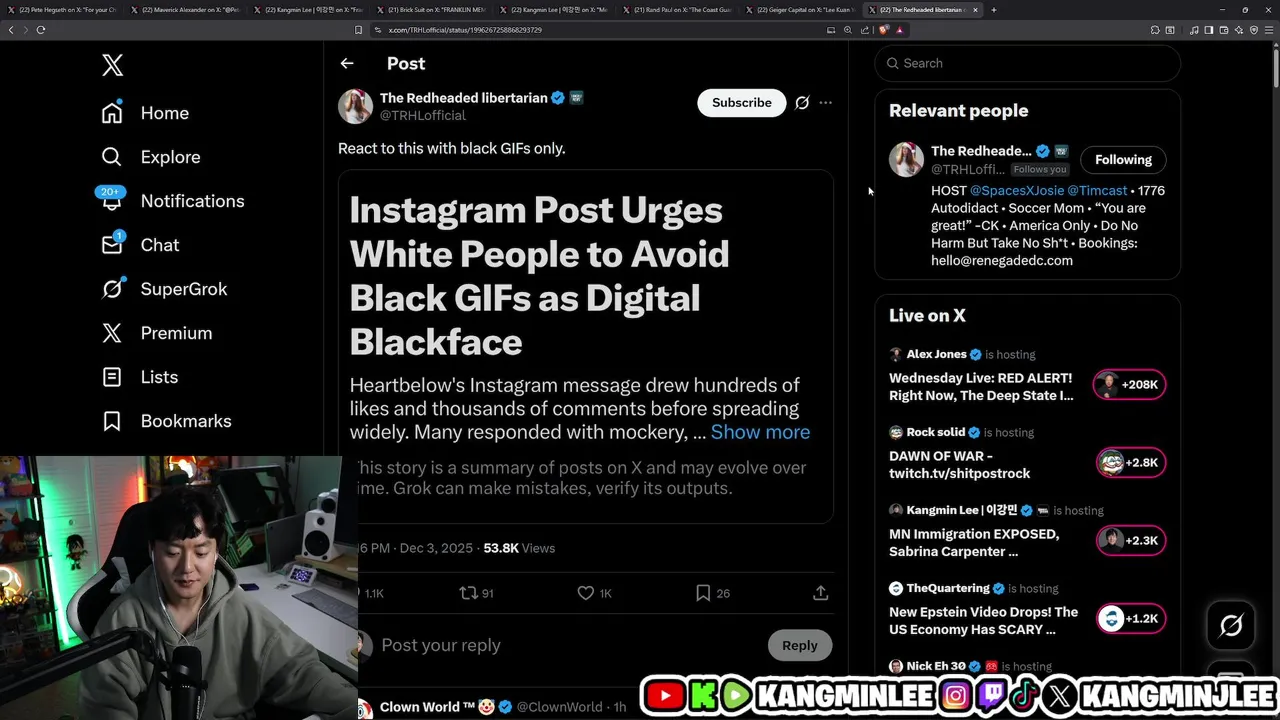Switch to the Brick Suit browser tab
The width and height of the screenshot is (1280, 720).
[432, 10]
